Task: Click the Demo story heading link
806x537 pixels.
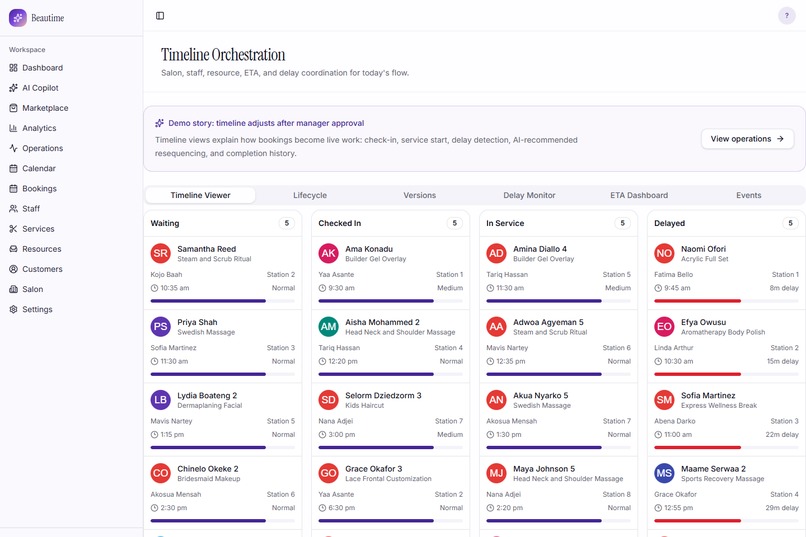Action: point(266,123)
